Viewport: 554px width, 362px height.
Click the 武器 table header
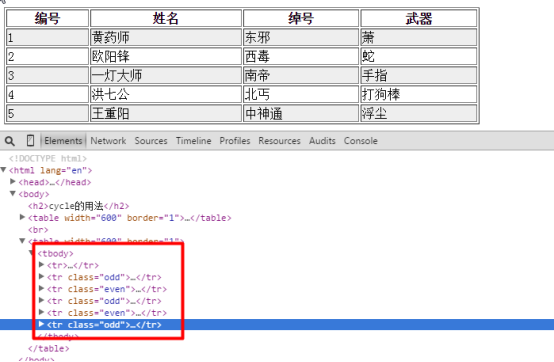(x=419, y=18)
